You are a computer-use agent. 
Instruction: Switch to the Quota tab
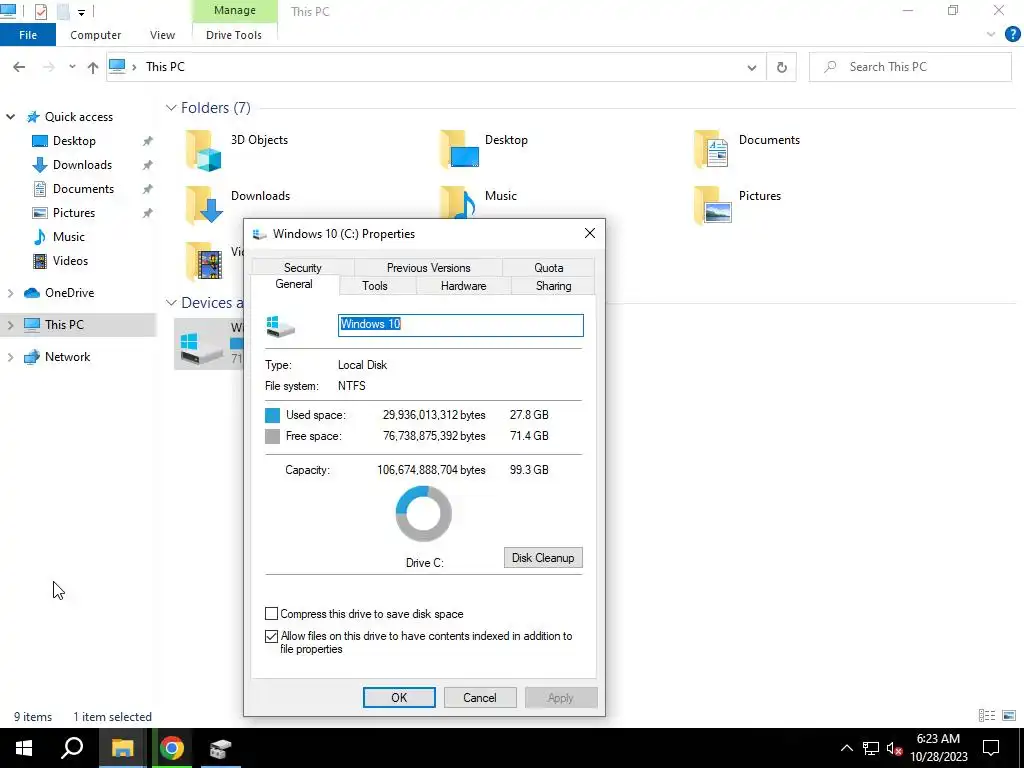pos(549,268)
